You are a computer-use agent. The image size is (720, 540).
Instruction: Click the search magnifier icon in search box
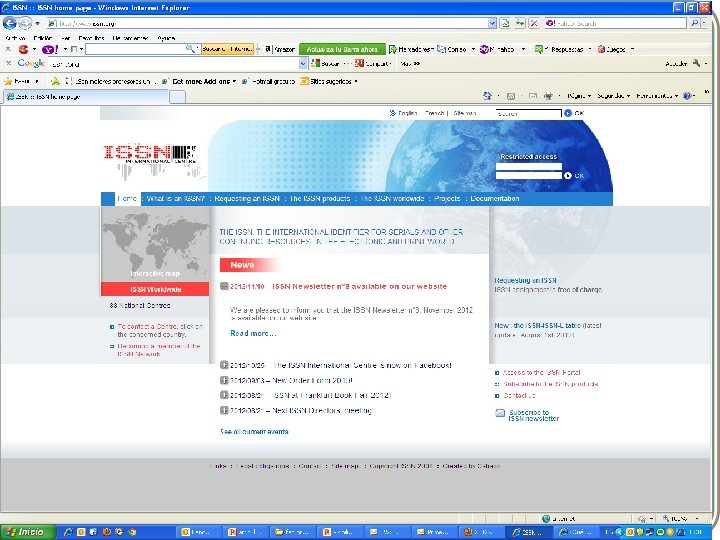[x=695, y=23]
